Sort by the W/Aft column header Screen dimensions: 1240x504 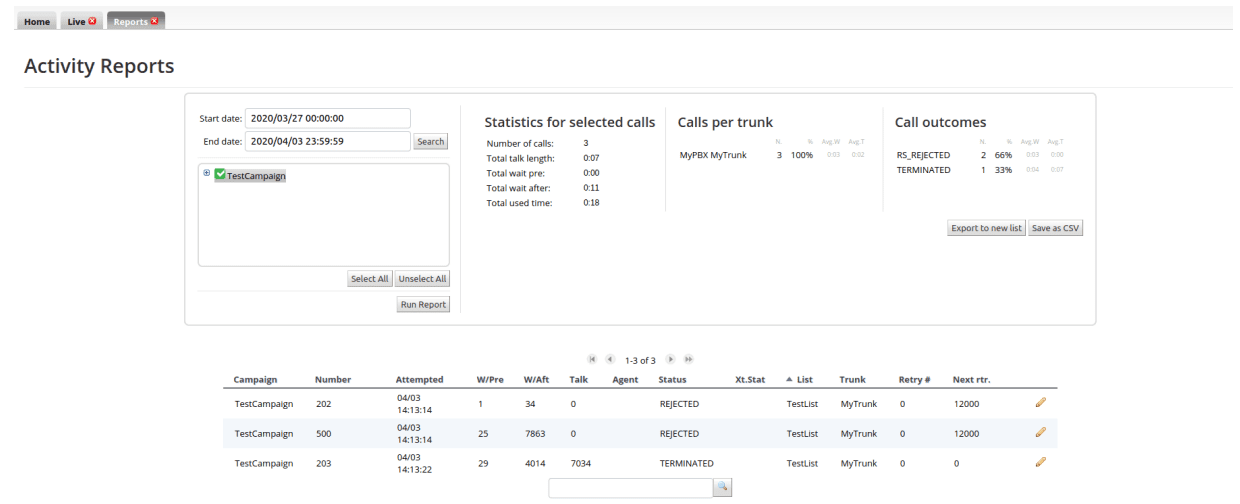pos(536,380)
